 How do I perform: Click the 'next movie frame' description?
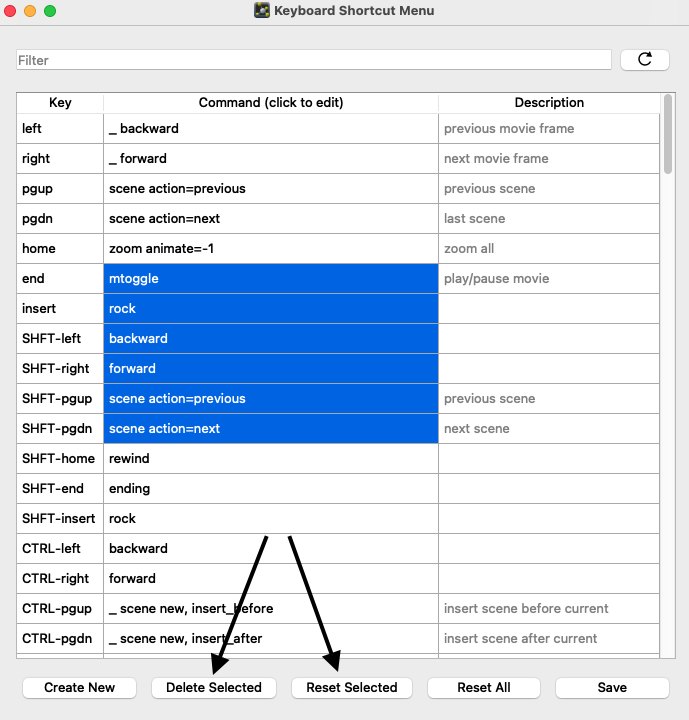click(x=549, y=158)
